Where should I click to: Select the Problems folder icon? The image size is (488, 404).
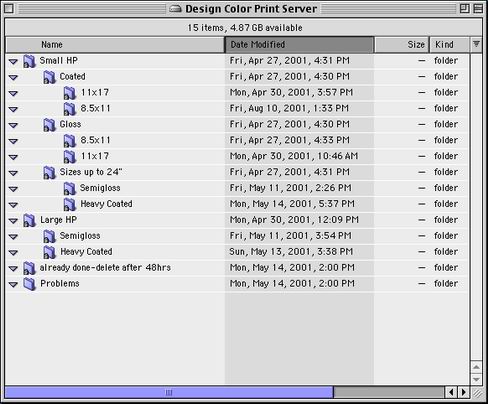[x=29, y=284]
